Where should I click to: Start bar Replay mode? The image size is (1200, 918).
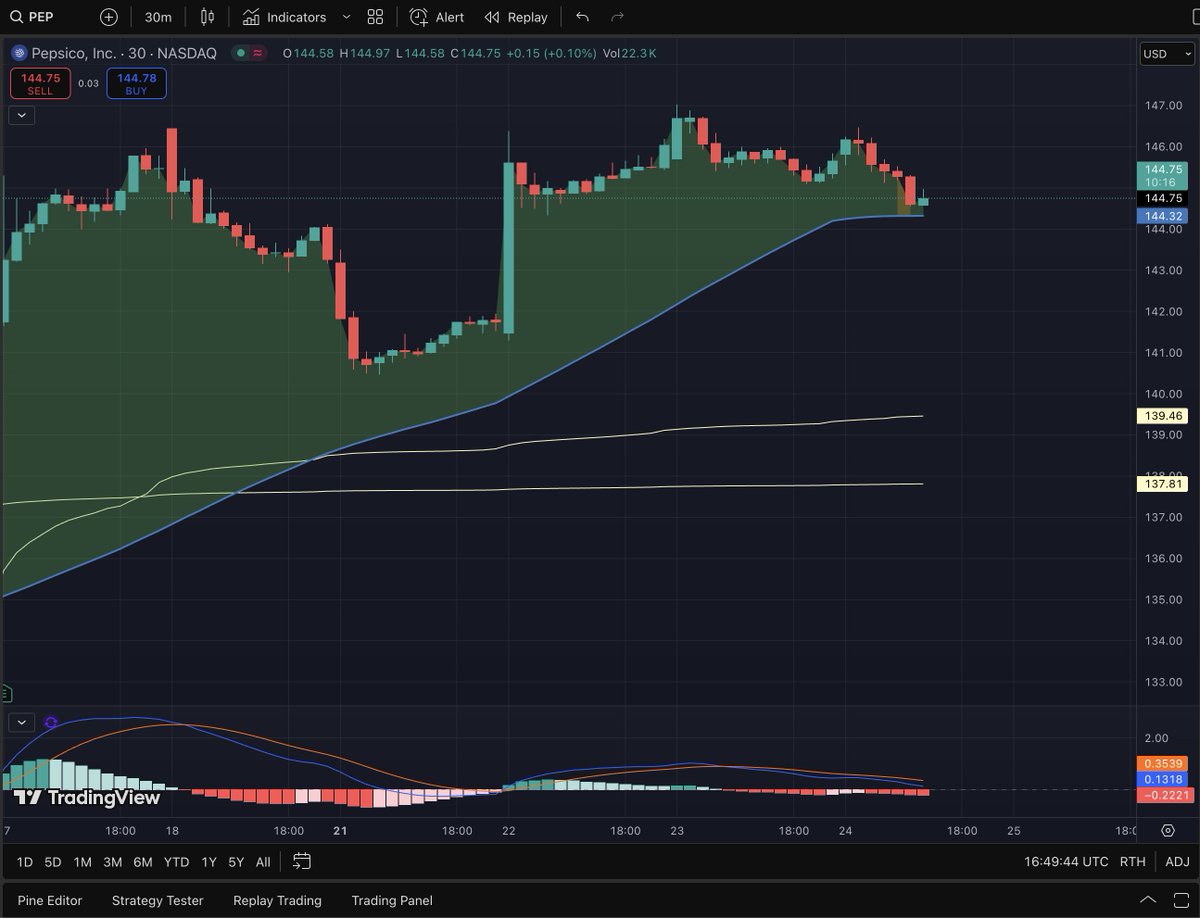516,17
